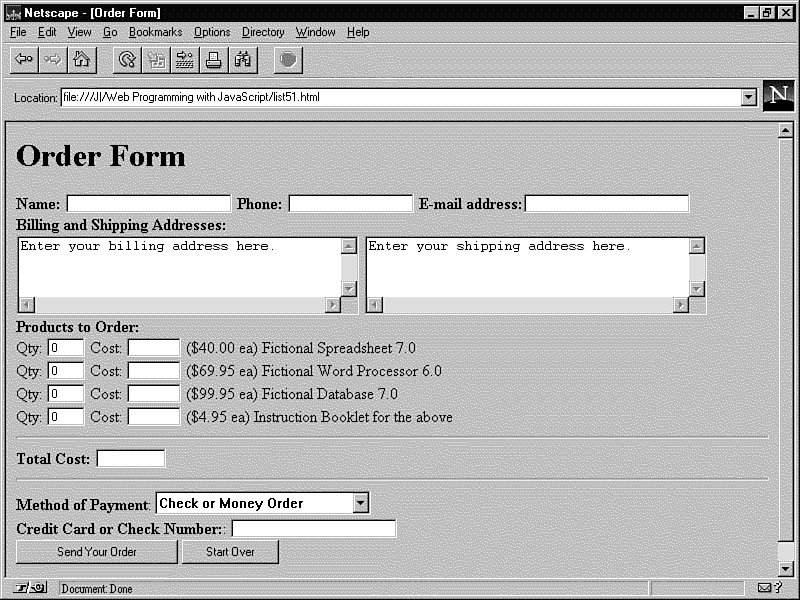Click the billing address horizontal scrollbar track

tap(180, 305)
